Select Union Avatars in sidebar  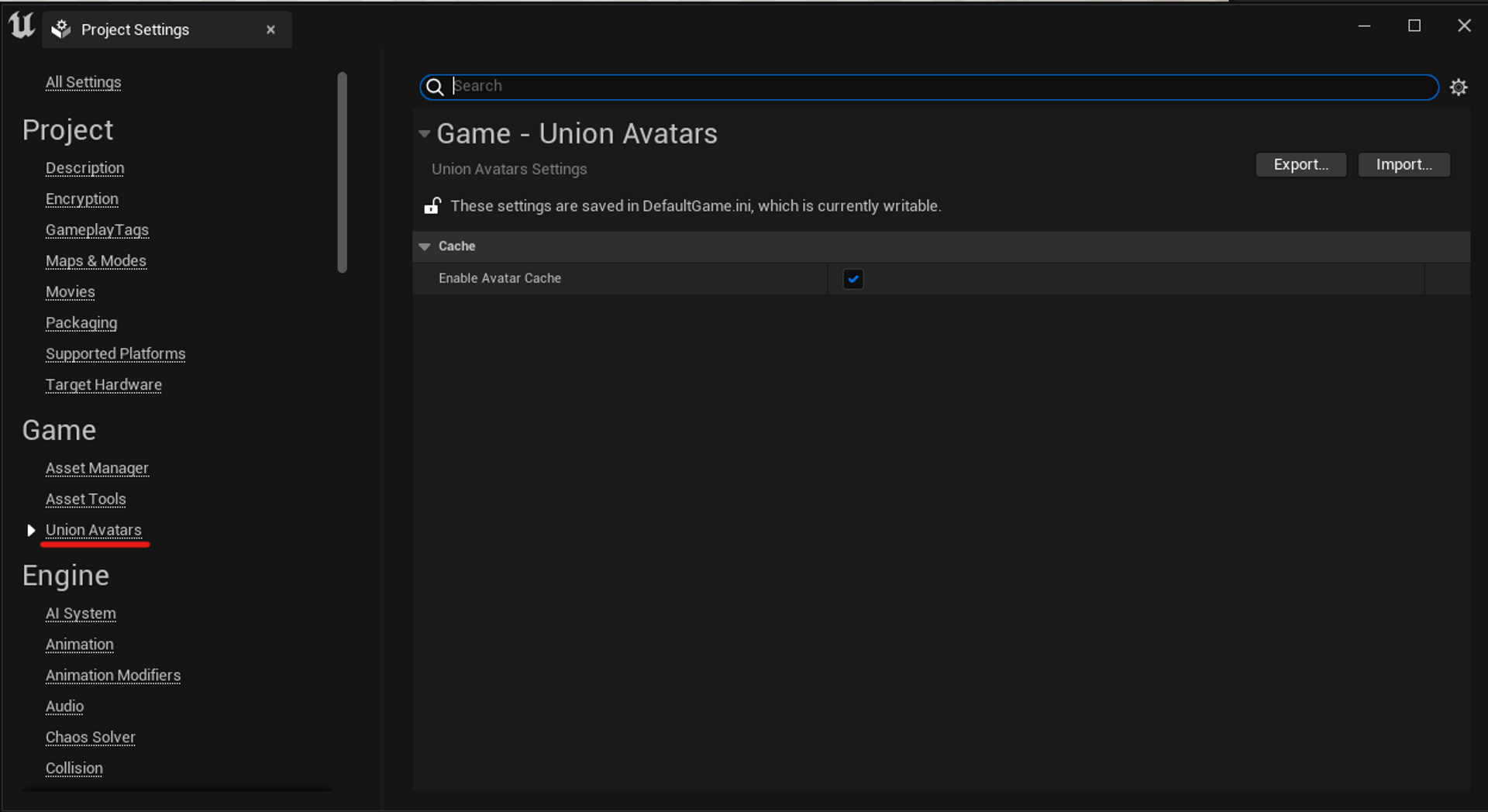[x=93, y=531]
